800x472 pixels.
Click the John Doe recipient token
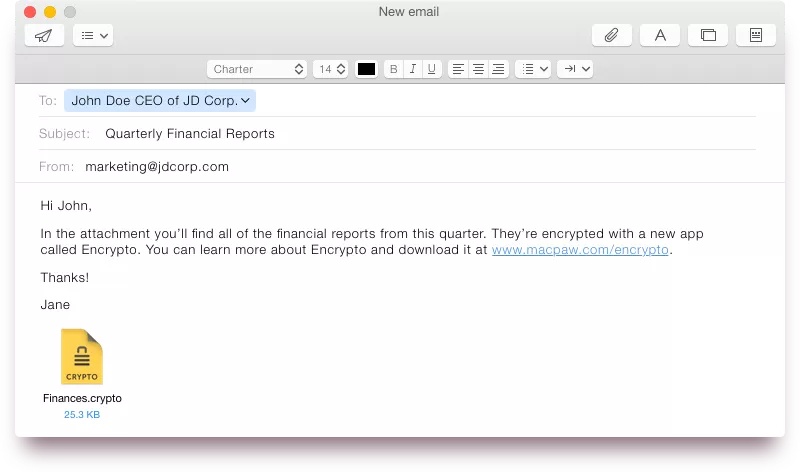160,100
